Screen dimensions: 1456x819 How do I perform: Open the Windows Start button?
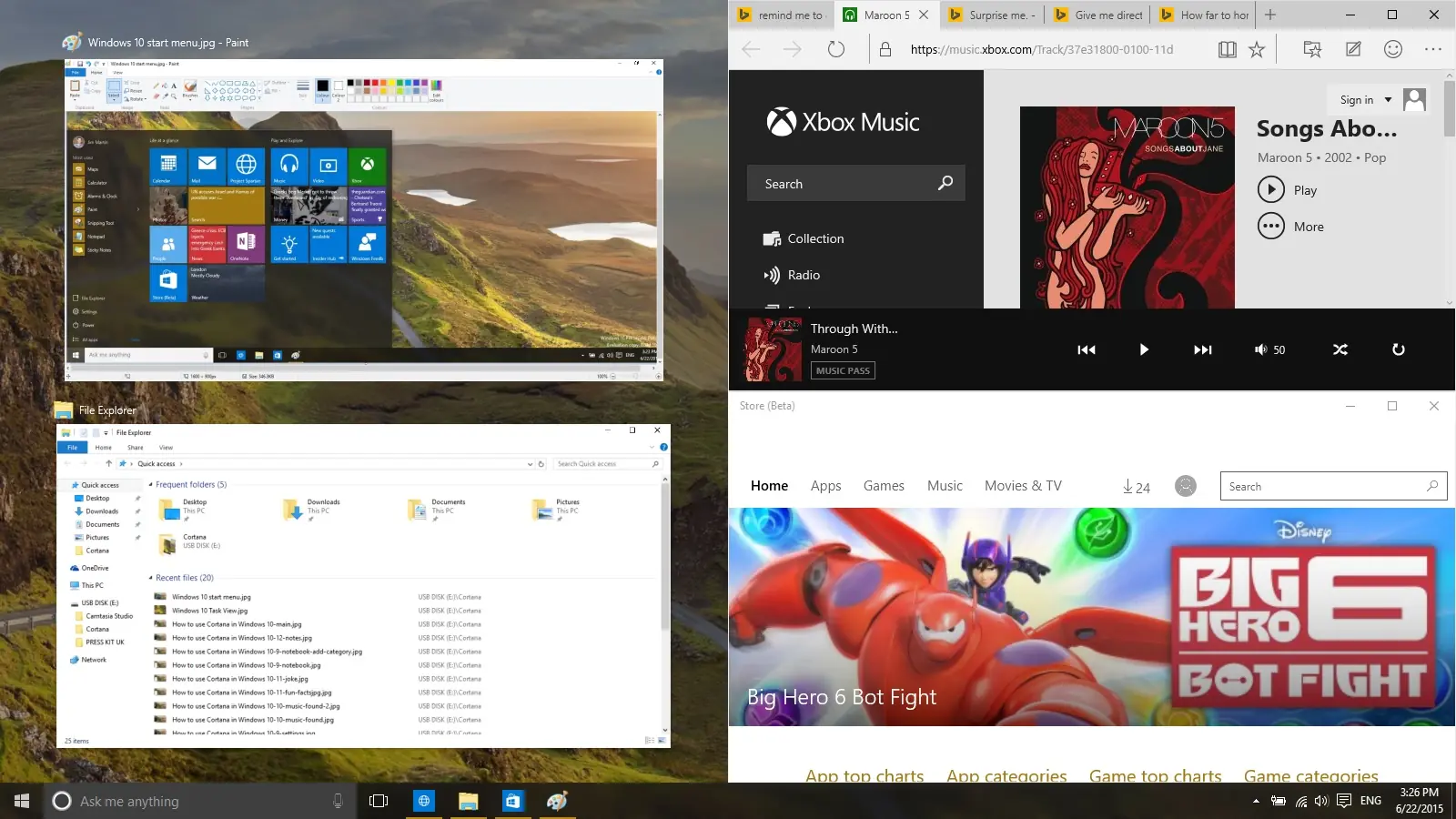coord(22,801)
